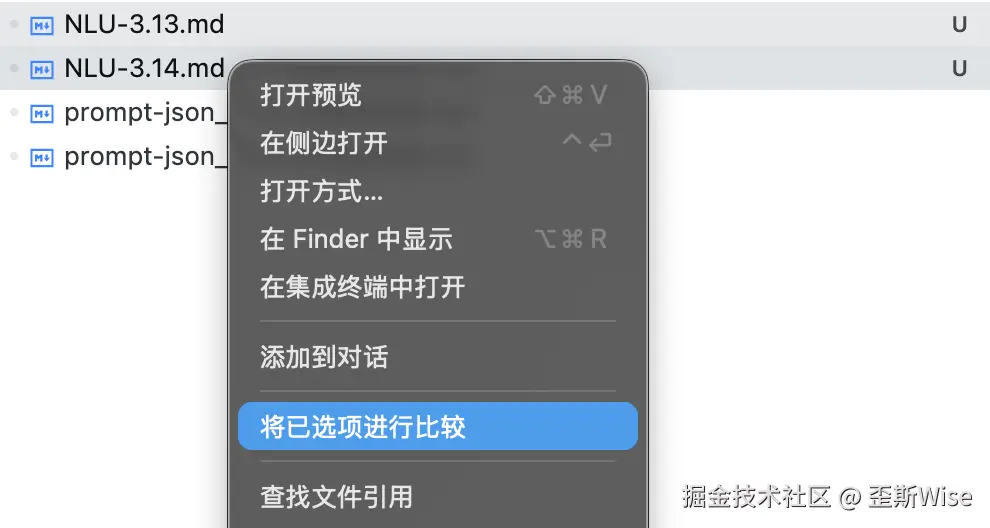Image resolution: width=990 pixels, height=528 pixels.
Task: Click the Markdown icon of NLU-3.13.md
Action: (x=42, y=25)
